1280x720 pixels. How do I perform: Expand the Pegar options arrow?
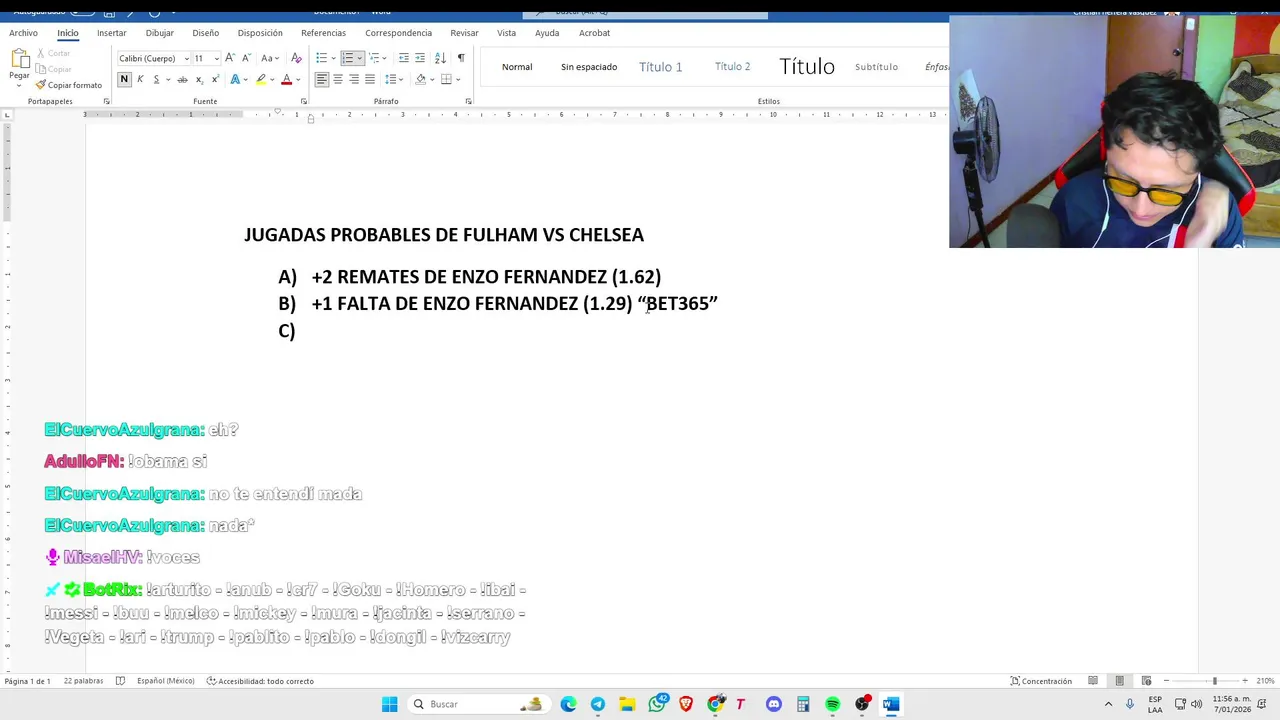19,84
